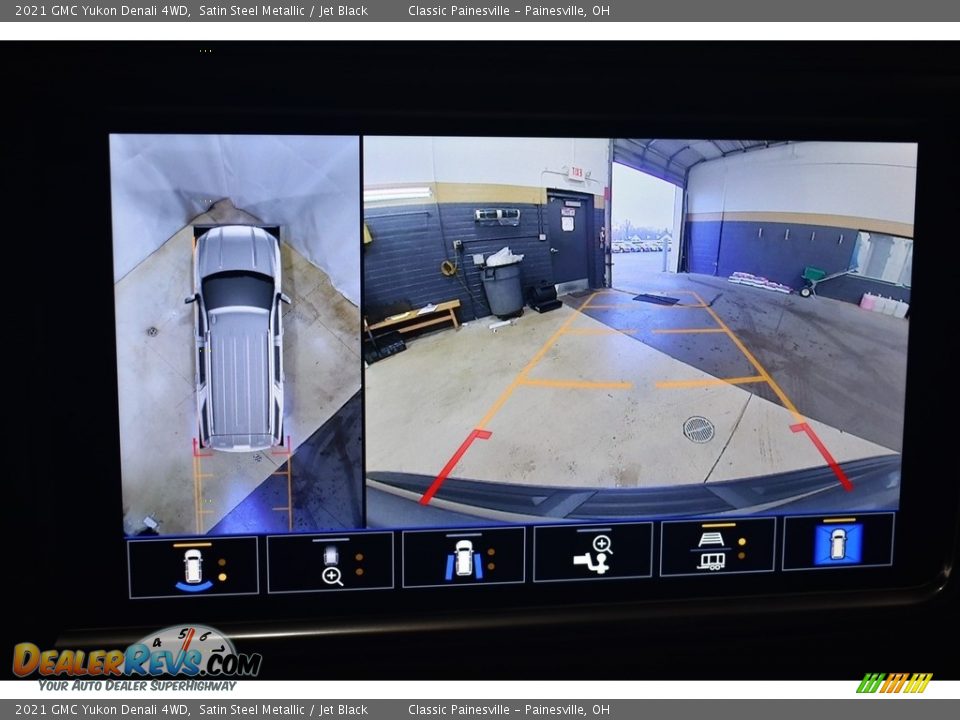This screenshot has width=960, height=720.
Task: Activate the hitch zoom view button
Action: pos(593,552)
